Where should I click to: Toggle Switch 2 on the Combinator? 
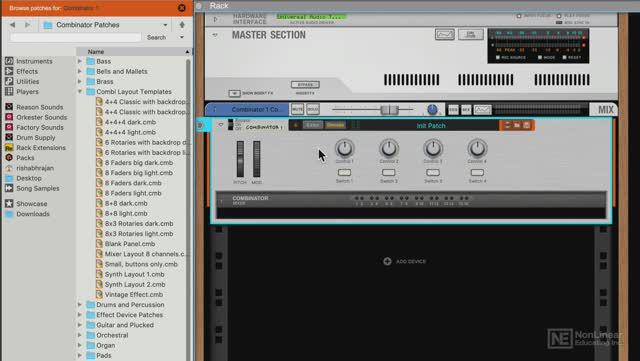coord(389,173)
